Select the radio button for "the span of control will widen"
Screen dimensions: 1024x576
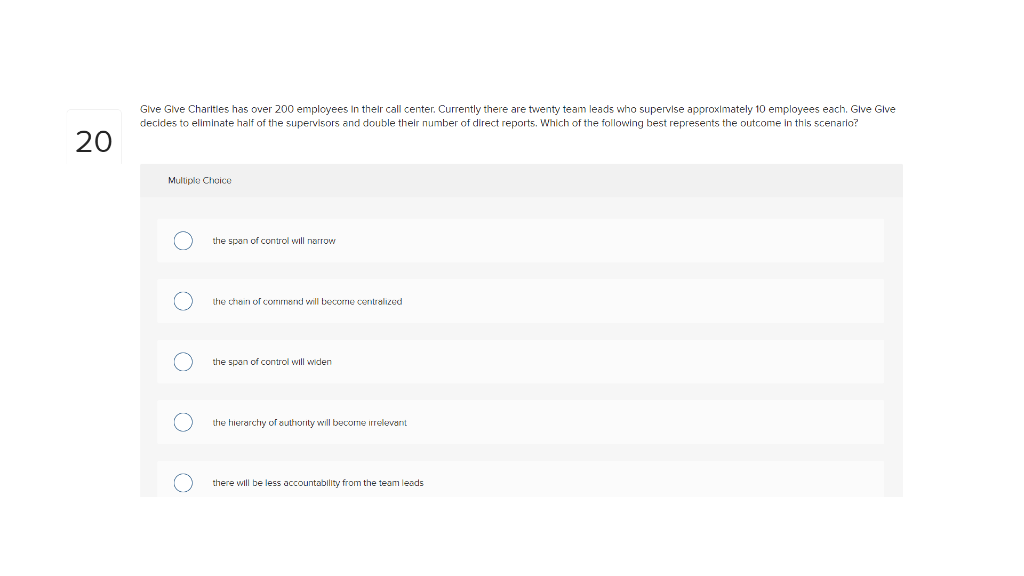click(183, 361)
